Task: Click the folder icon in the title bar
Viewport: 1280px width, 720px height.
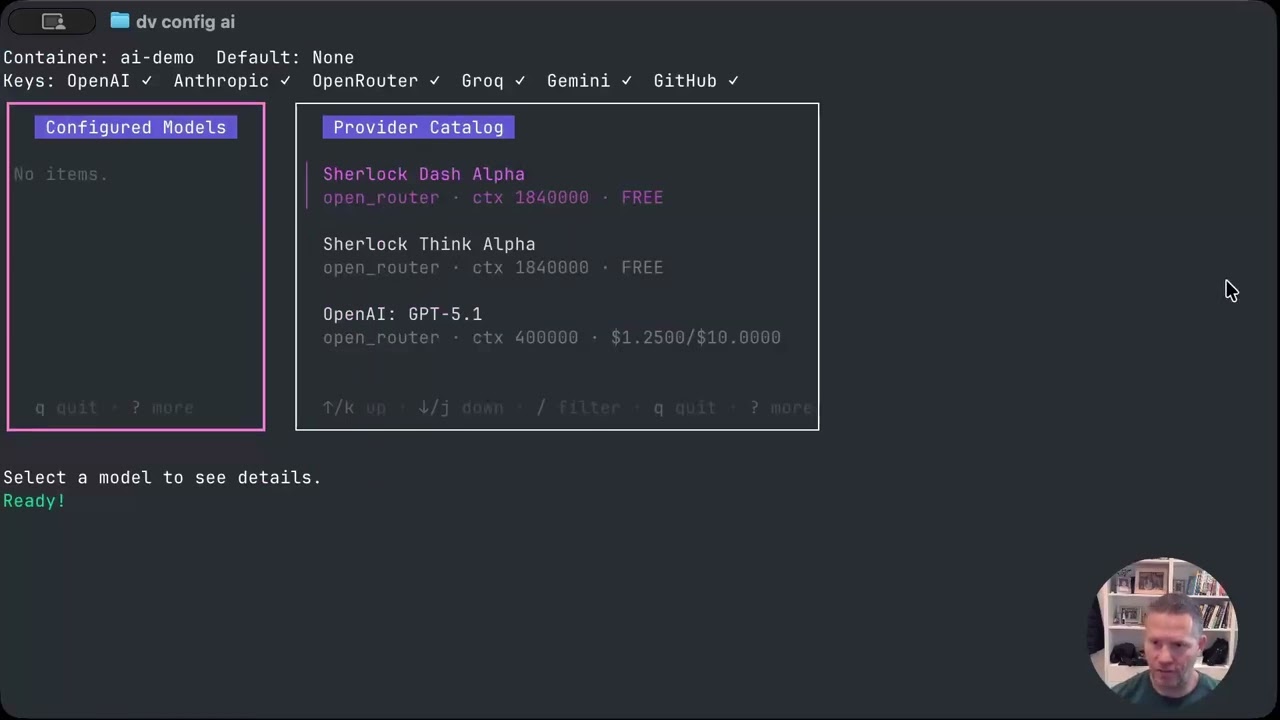Action: click(x=120, y=21)
